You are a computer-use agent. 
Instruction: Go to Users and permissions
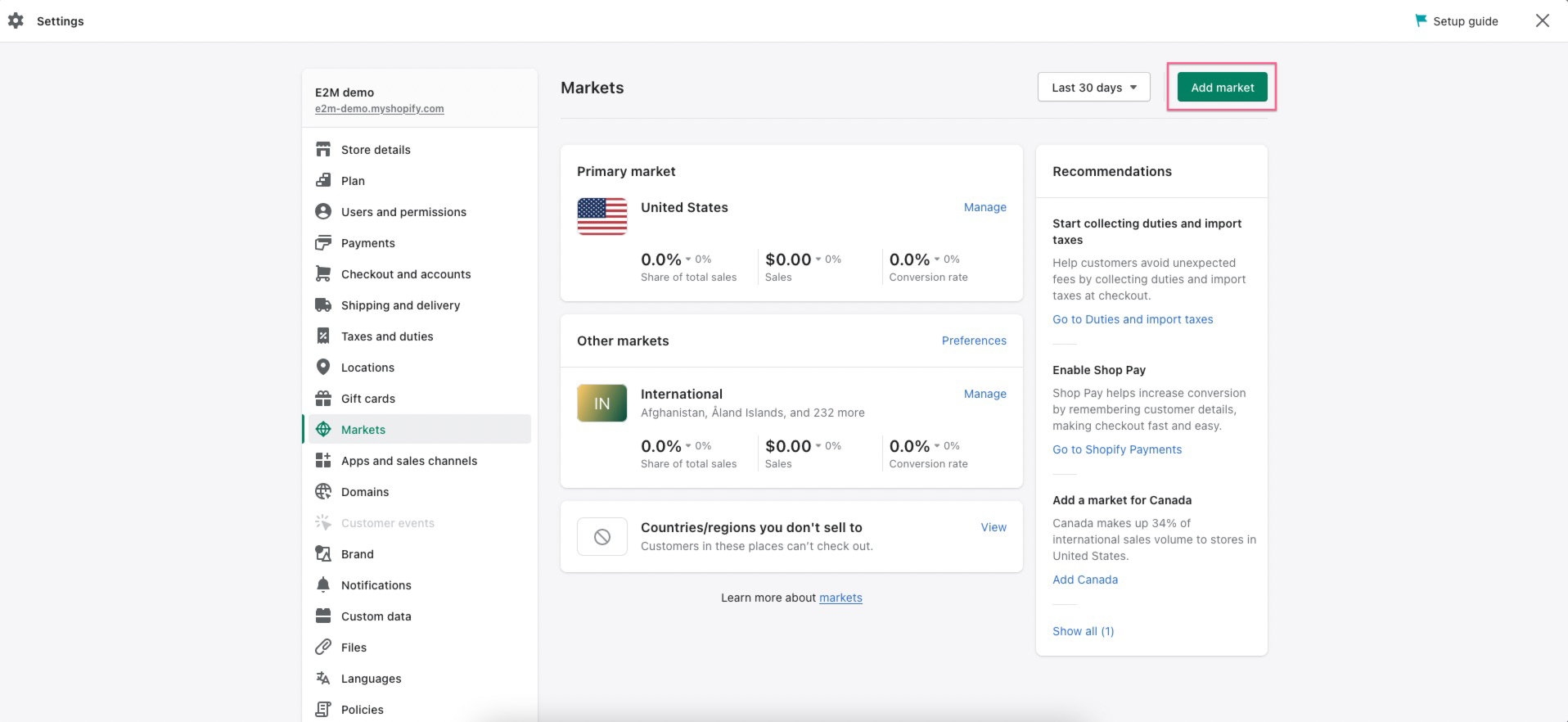click(x=403, y=212)
